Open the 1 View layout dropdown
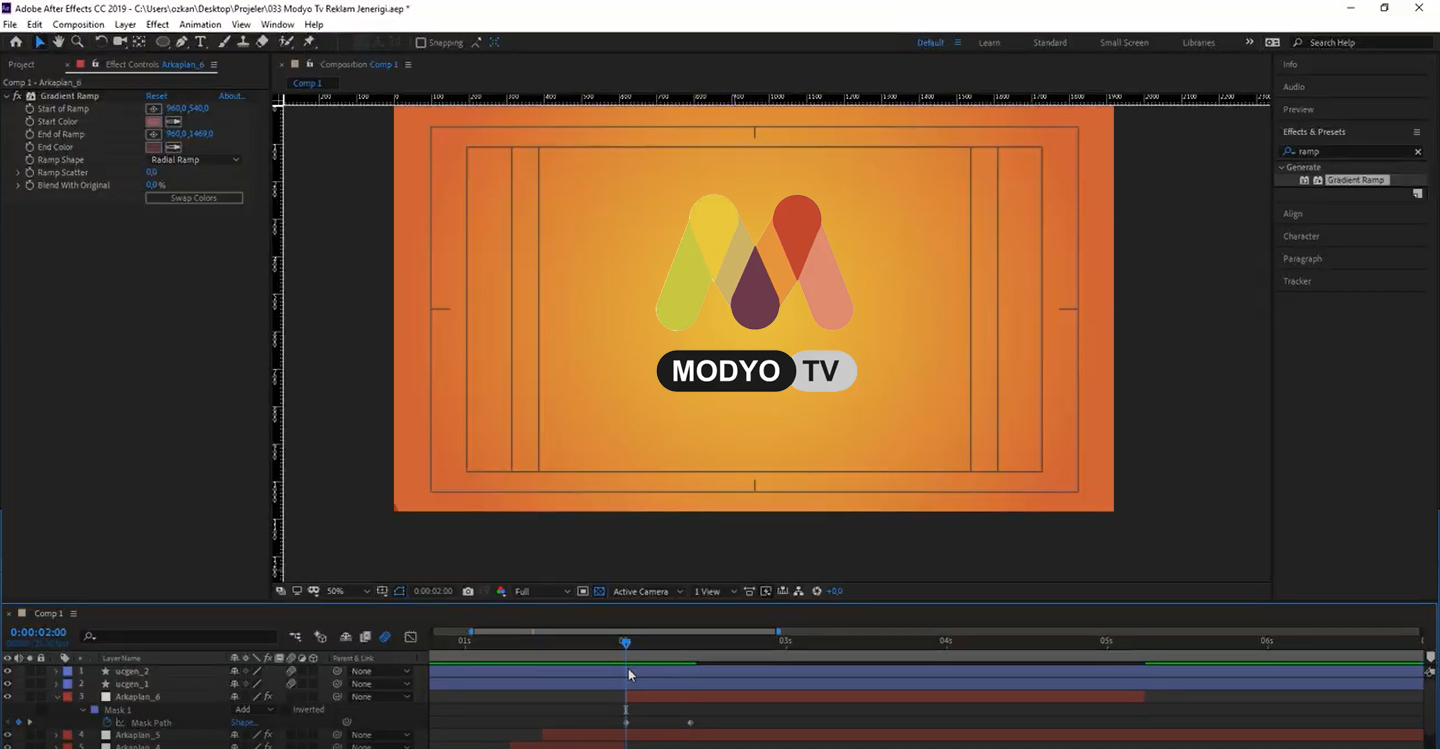This screenshot has height=749, width=1440. [x=715, y=591]
